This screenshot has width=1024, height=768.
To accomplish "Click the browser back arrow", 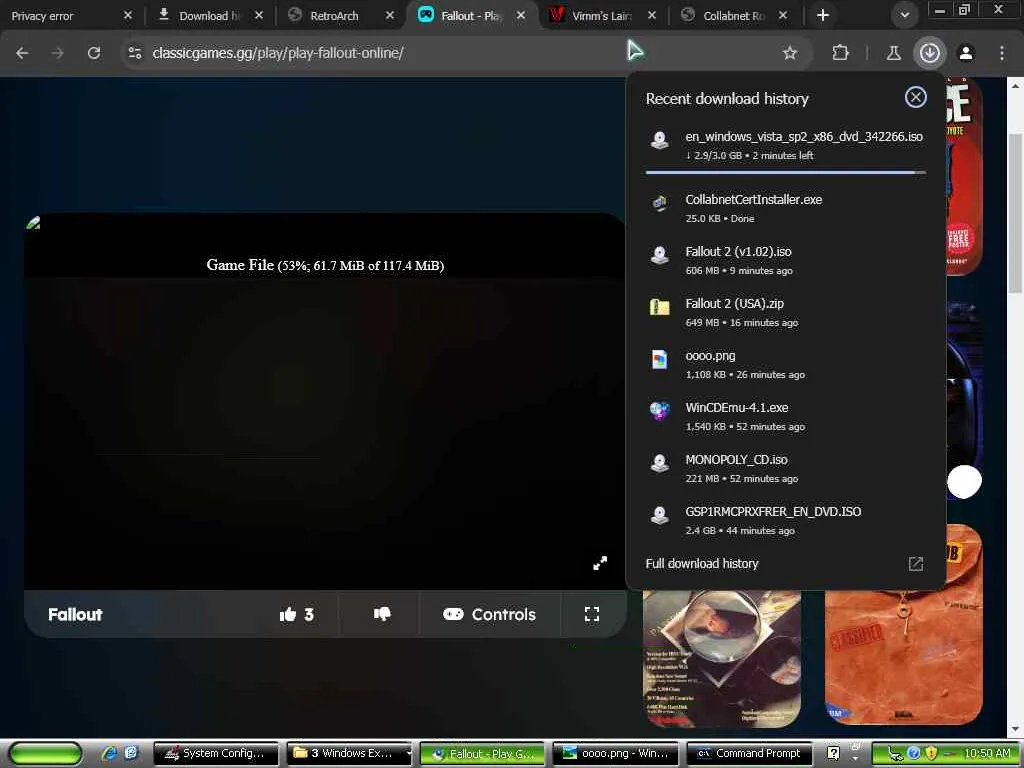I will coord(22,53).
